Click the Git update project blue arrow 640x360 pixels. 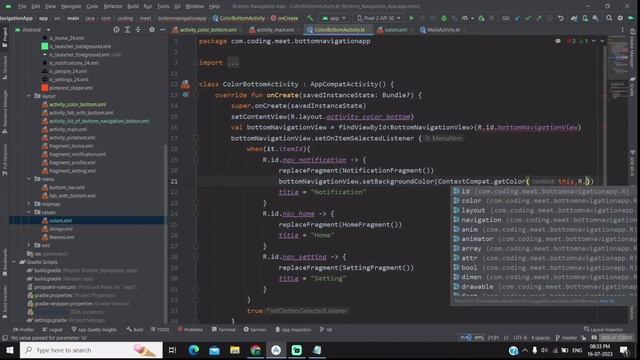pos(518,18)
